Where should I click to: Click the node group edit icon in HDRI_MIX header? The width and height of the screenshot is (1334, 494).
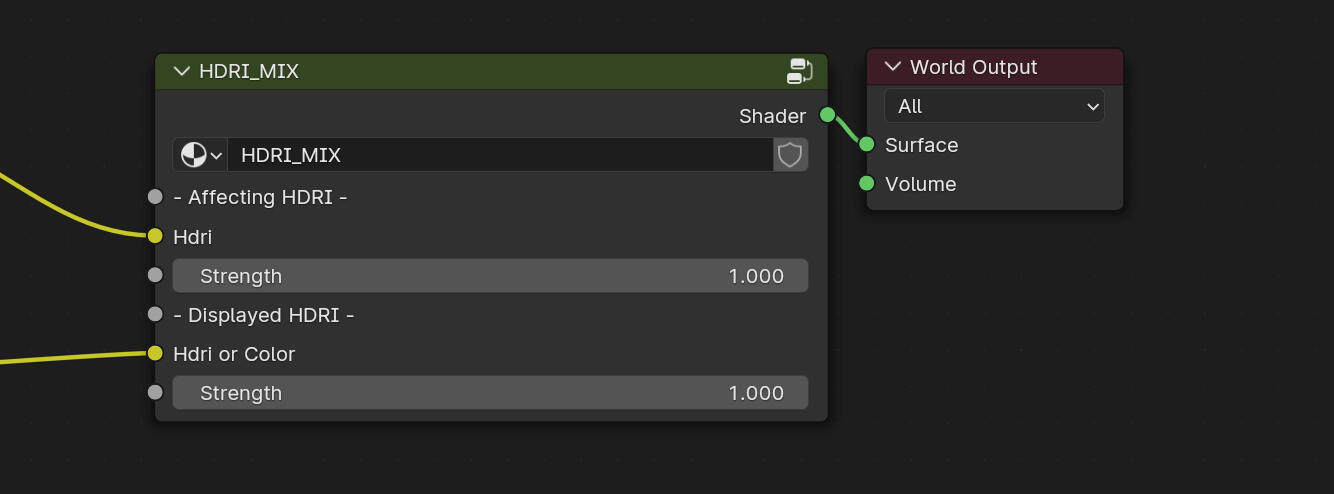point(799,71)
